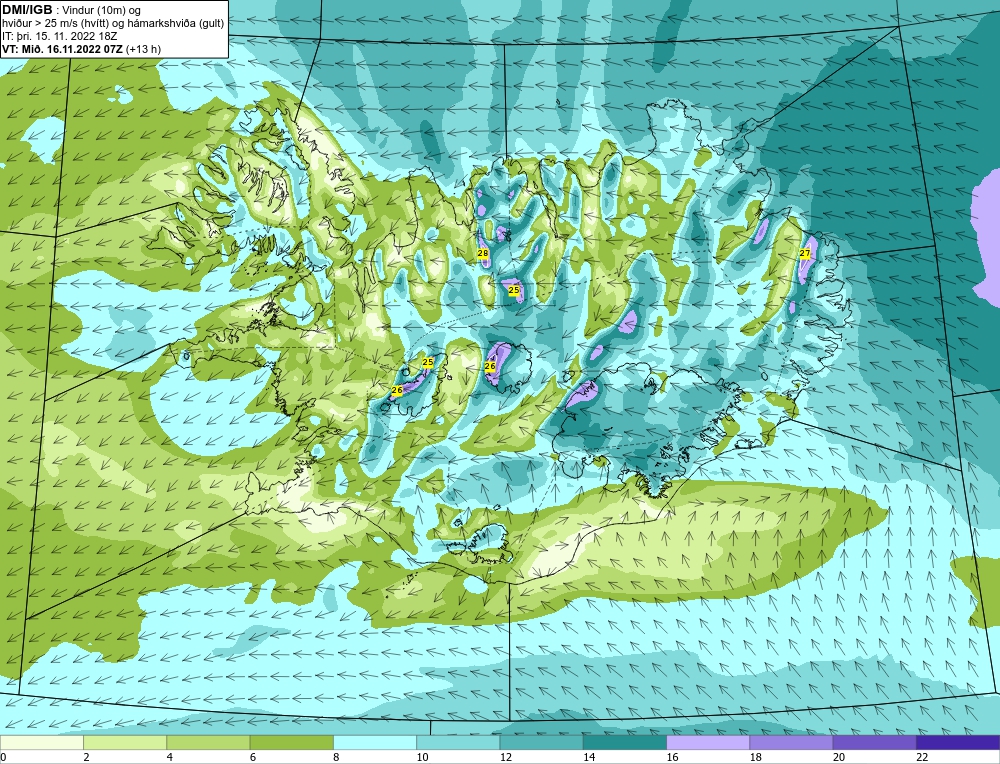The width and height of the screenshot is (1000, 764).
Task: Click the 14–16 m/s dark teal legend swatch
Action: 625,743
